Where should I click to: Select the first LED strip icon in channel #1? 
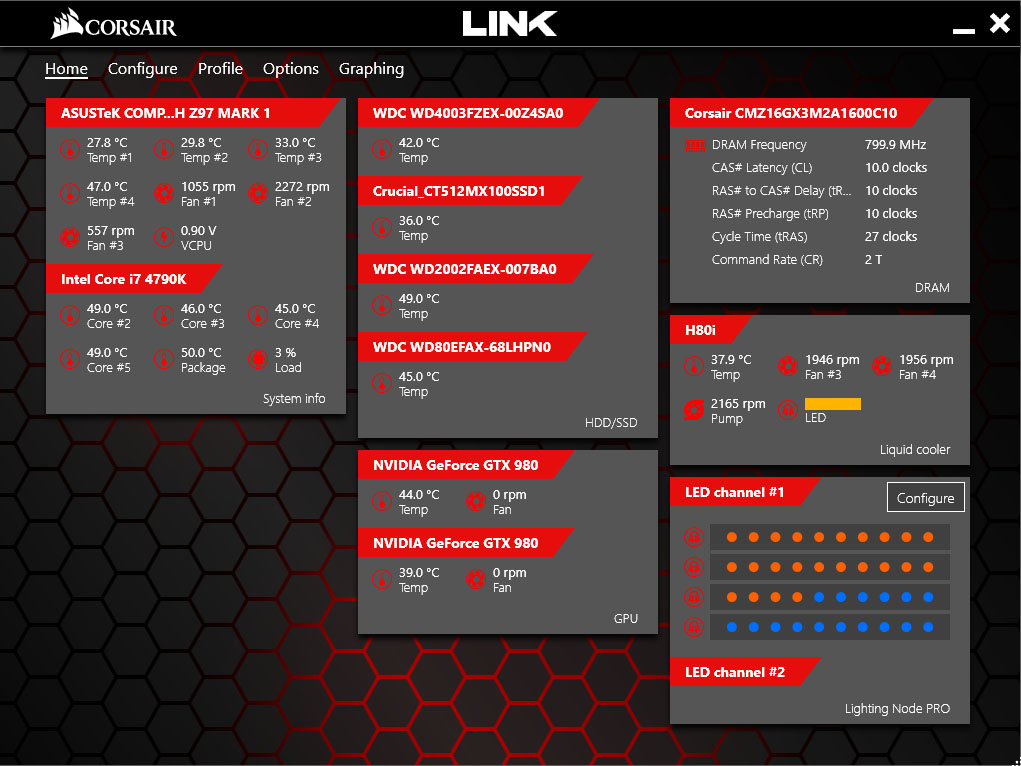691,537
